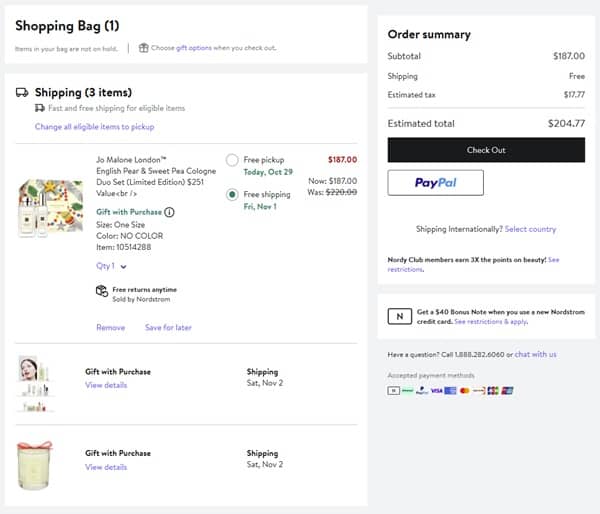Pay with the PayPal button
Screen dimensions: 600x514
pos(435,183)
